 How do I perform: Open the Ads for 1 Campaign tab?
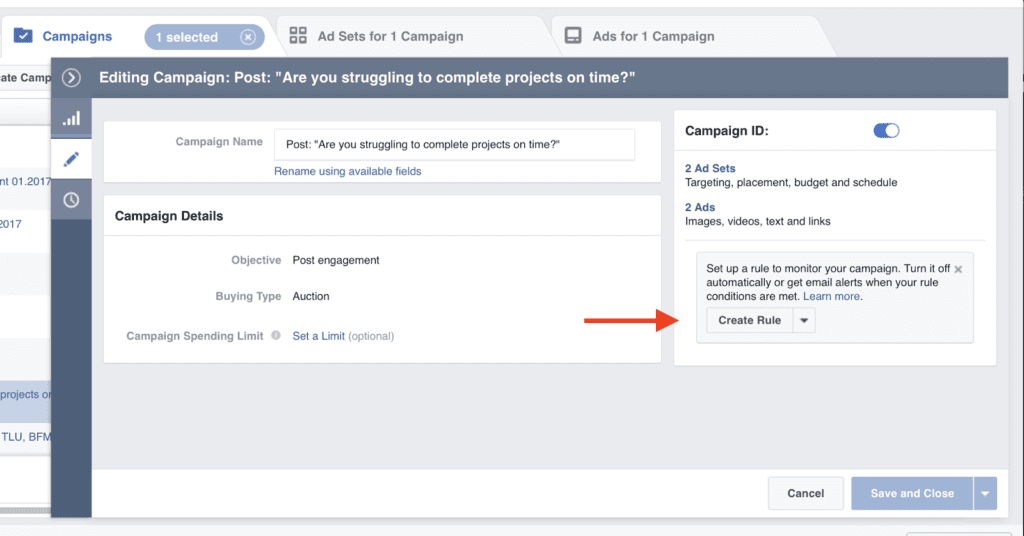tap(653, 37)
